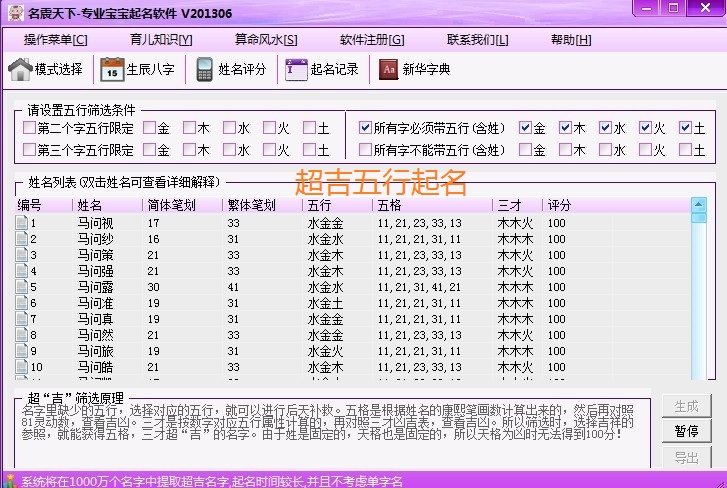This screenshot has height=488, width=727.
Task: Select the document icon of row 5
Action: (x=21, y=287)
